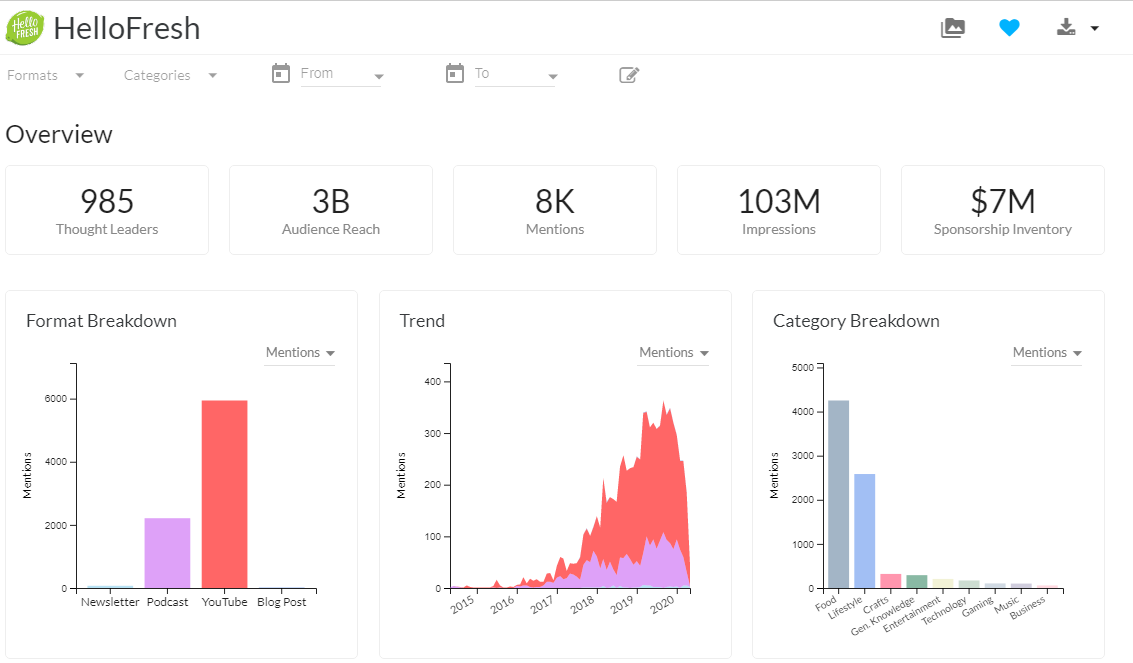Click the Newsletter axis label

click(110, 602)
